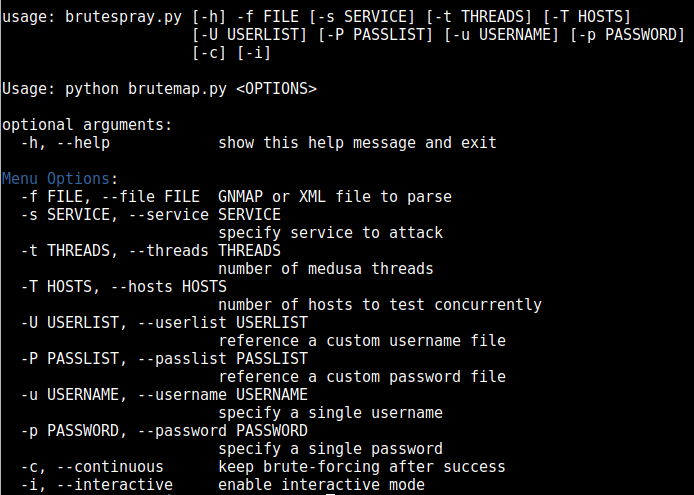694x495 pixels.
Task: Click the "-c, --continuous" option
Action: pos(91,467)
